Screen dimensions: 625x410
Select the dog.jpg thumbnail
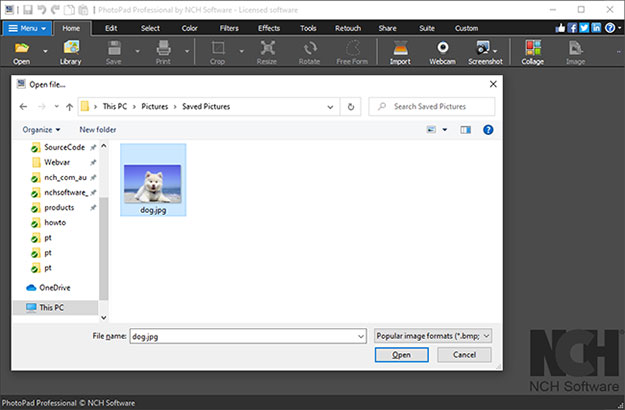click(153, 180)
